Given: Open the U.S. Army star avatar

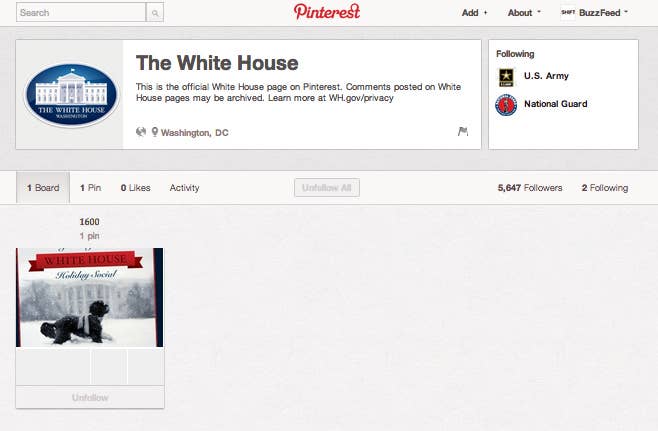Looking at the screenshot, I should pyautogui.click(x=506, y=77).
